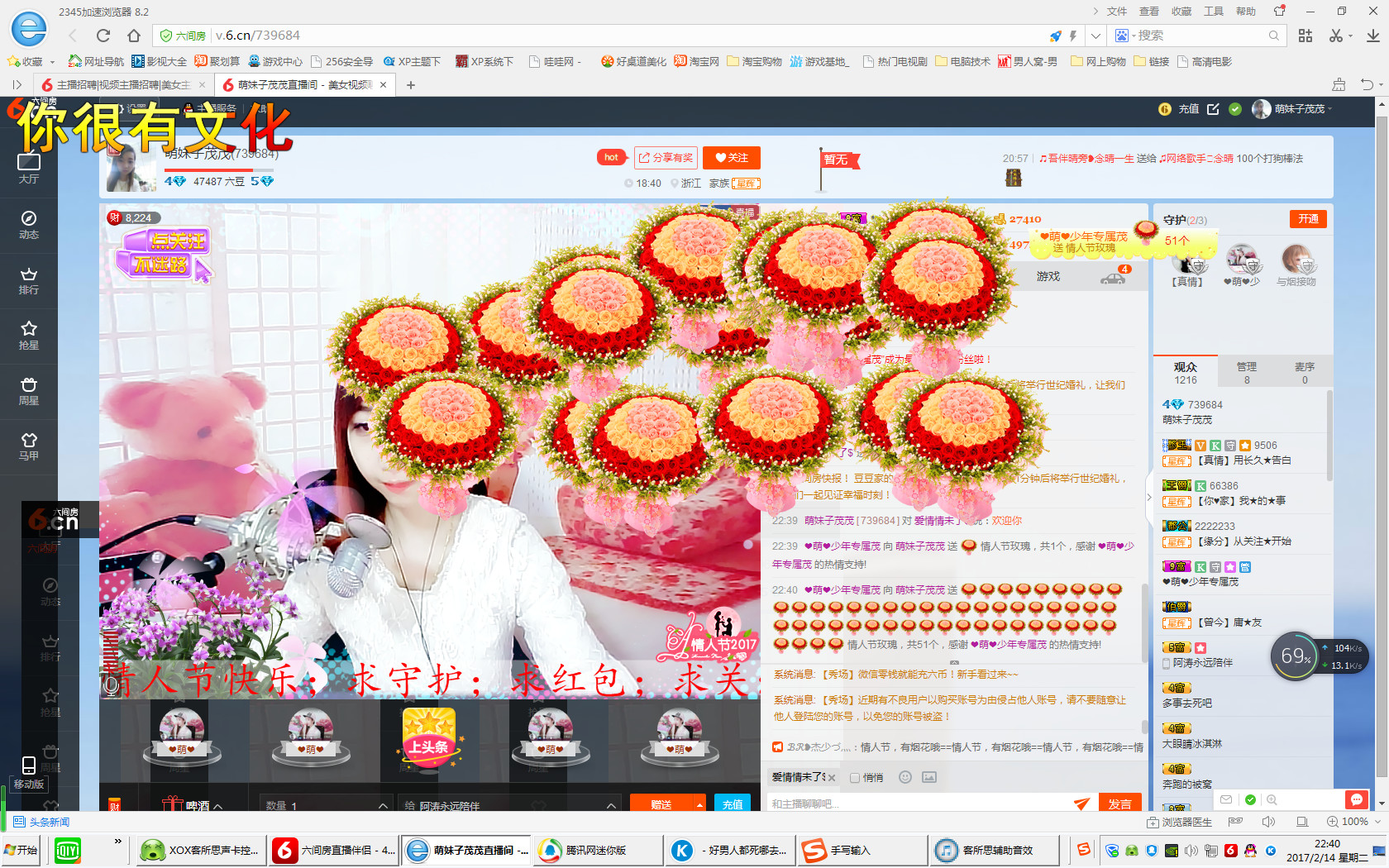1389x868 pixels.
Task: Open the search engine Baidu paw dropdown
Action: coord(1125,36)
